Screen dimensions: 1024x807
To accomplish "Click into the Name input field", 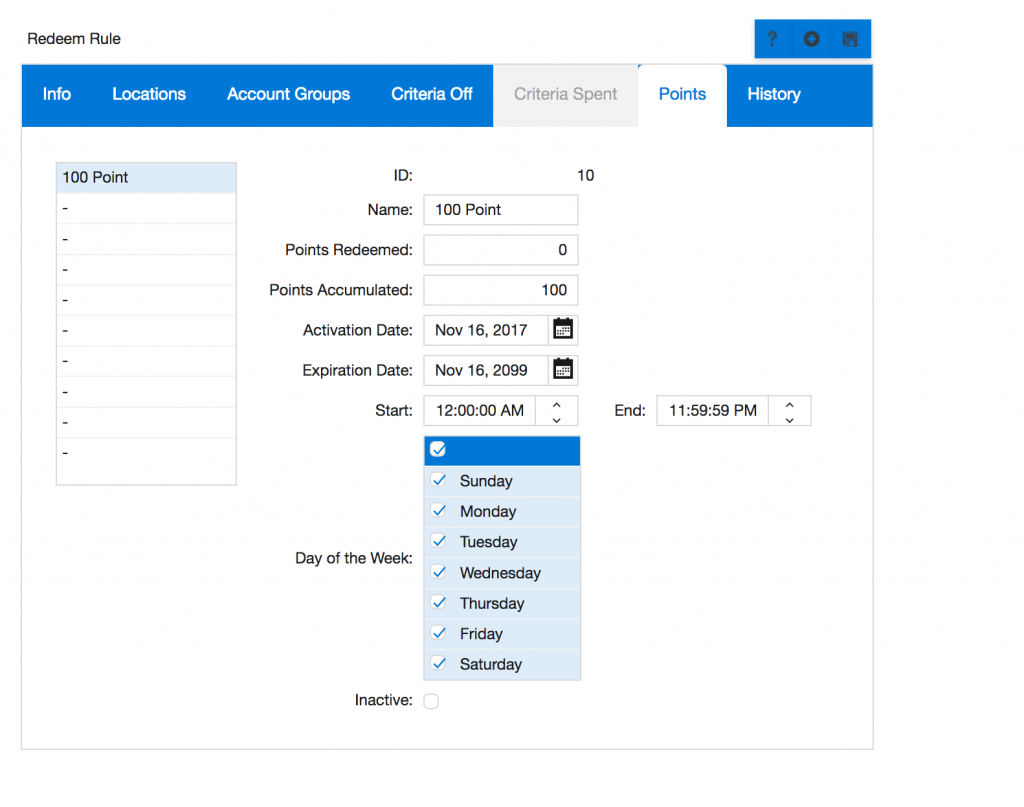I will point(501,210).
